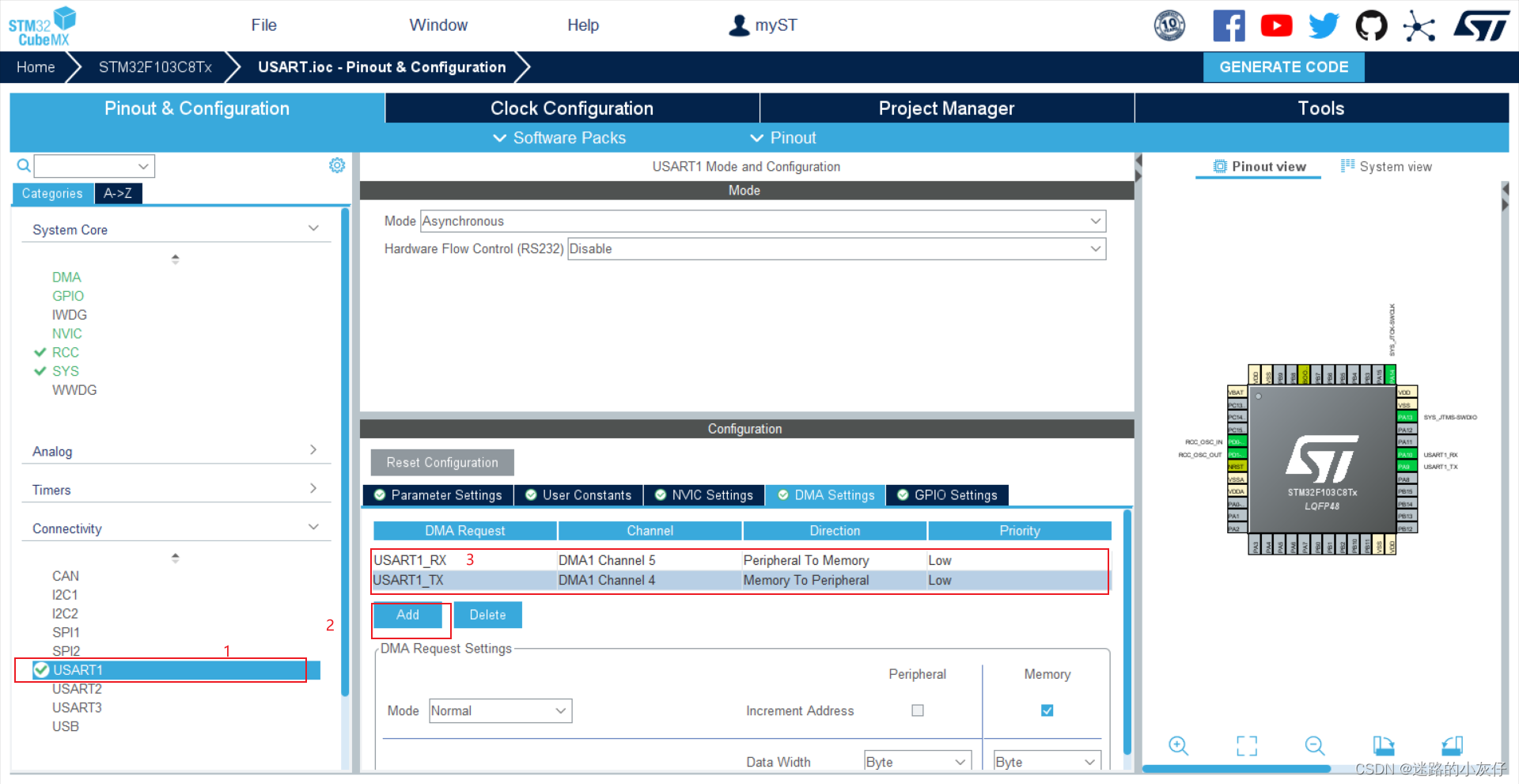The height and width of the screenshot is (784, 1519).
Task: Click the 10-year anniversary badge icon
Action: tap(1169, 25)
